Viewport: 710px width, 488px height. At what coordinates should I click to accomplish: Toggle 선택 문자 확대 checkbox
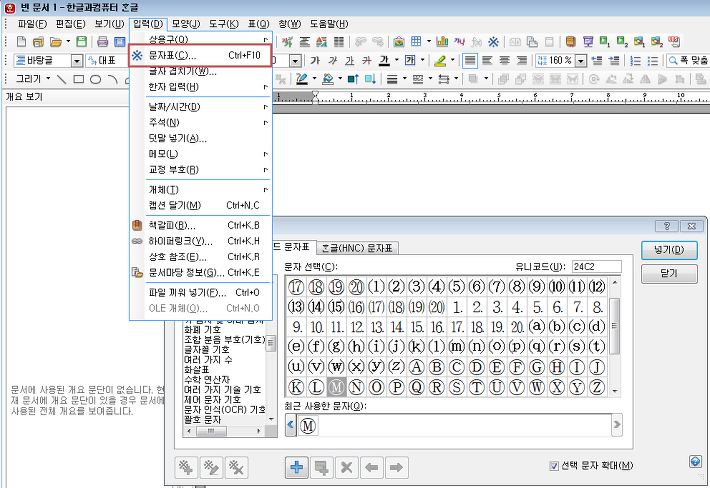click(x=554, y=466)
